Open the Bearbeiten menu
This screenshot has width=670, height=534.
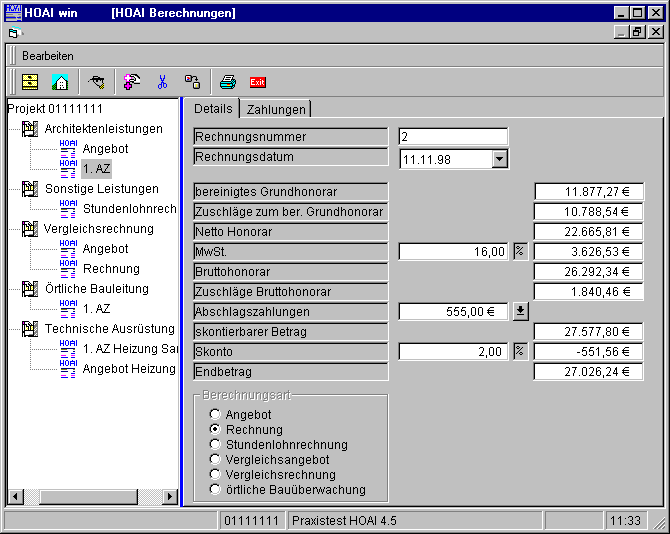tap(48, 56)
